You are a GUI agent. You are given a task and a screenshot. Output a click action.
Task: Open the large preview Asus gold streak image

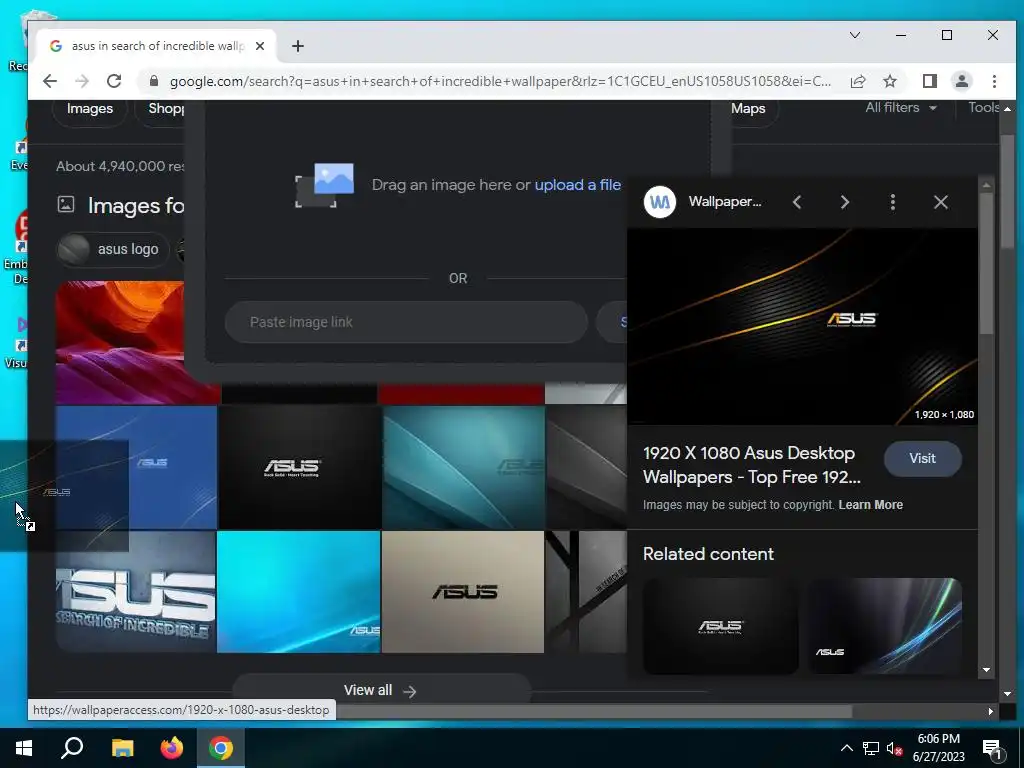802,327
